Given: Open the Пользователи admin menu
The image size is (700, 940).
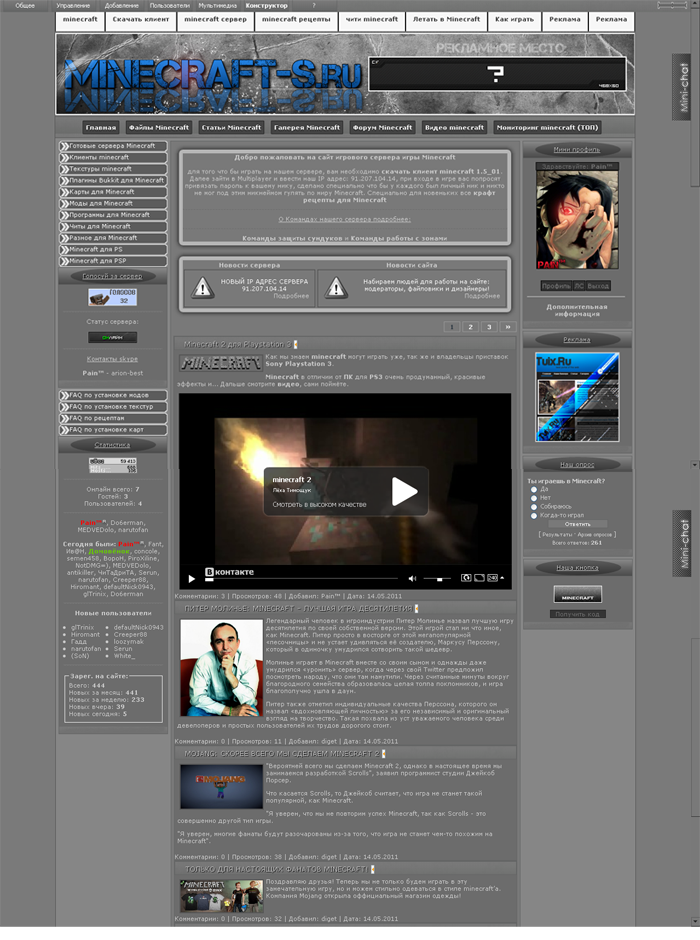Looking at the screenshot, I should 170,5.
